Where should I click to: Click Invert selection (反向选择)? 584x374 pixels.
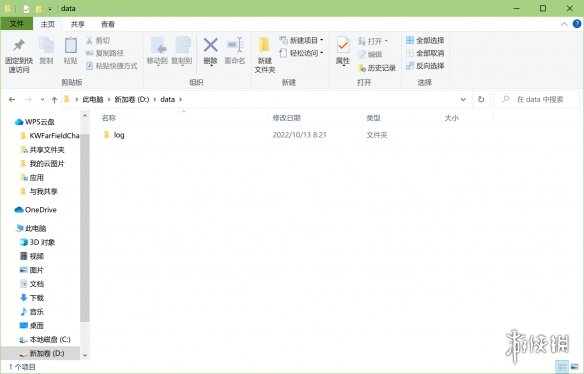tap(425, 66)
